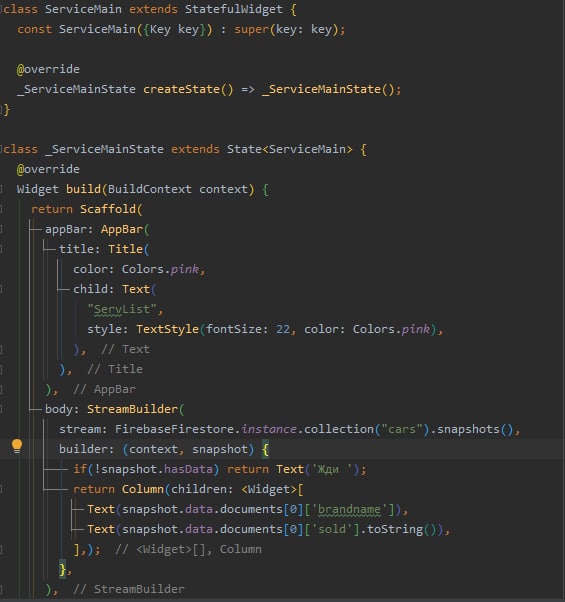The width and height of the screenshot is (565, 602).
Task: Place cursor on the const keyword
Action: point(34,29)
